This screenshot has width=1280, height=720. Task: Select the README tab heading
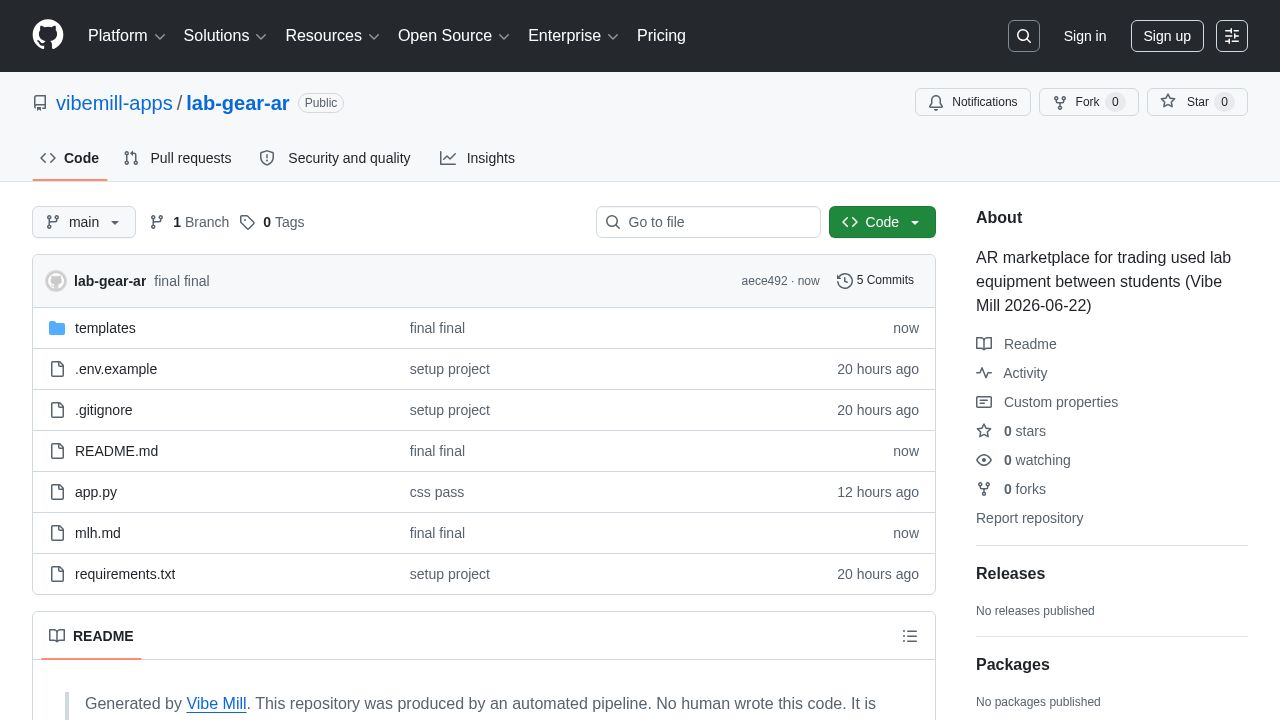(91, 636)
